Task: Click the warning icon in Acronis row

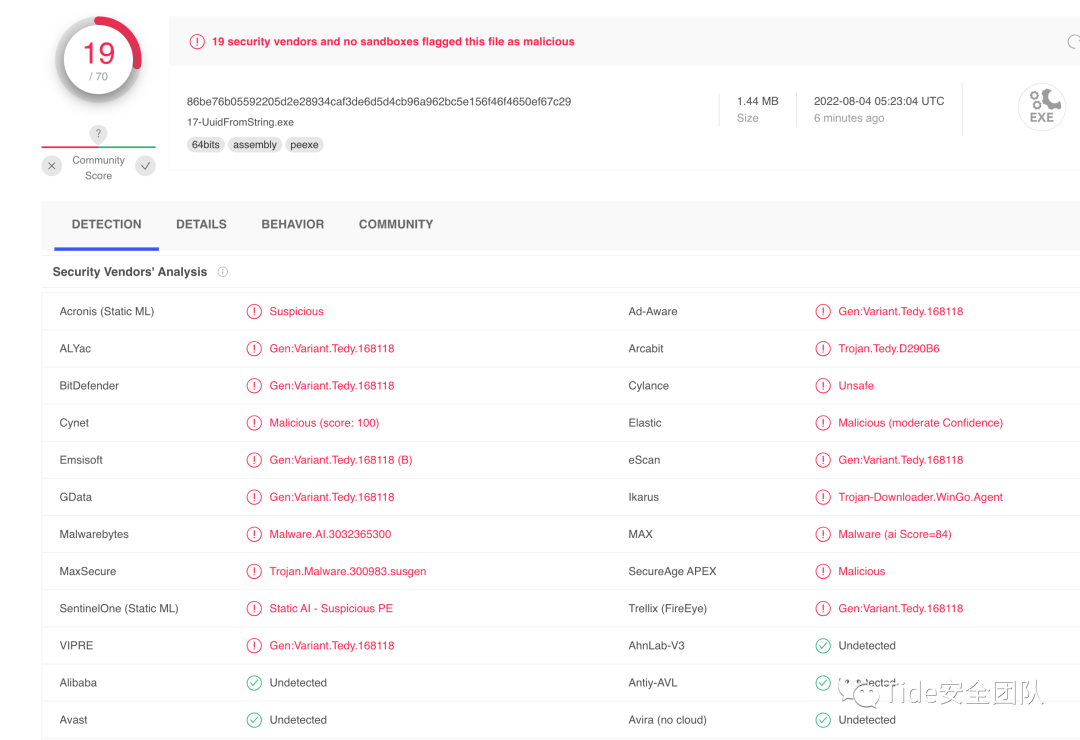Action: click(254, 311)
